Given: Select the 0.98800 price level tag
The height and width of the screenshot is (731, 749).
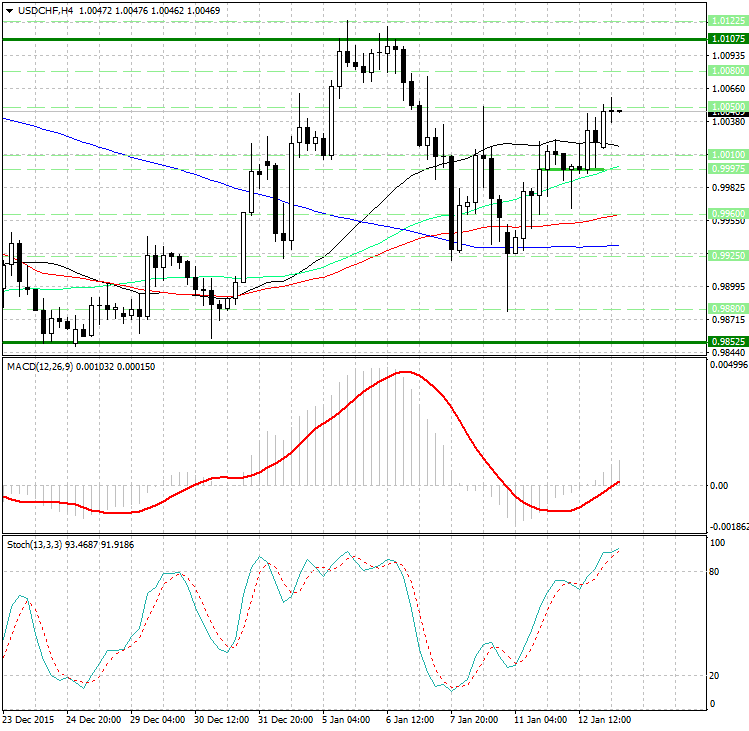Looking at the screenshot, I should [x=726, y=308].
